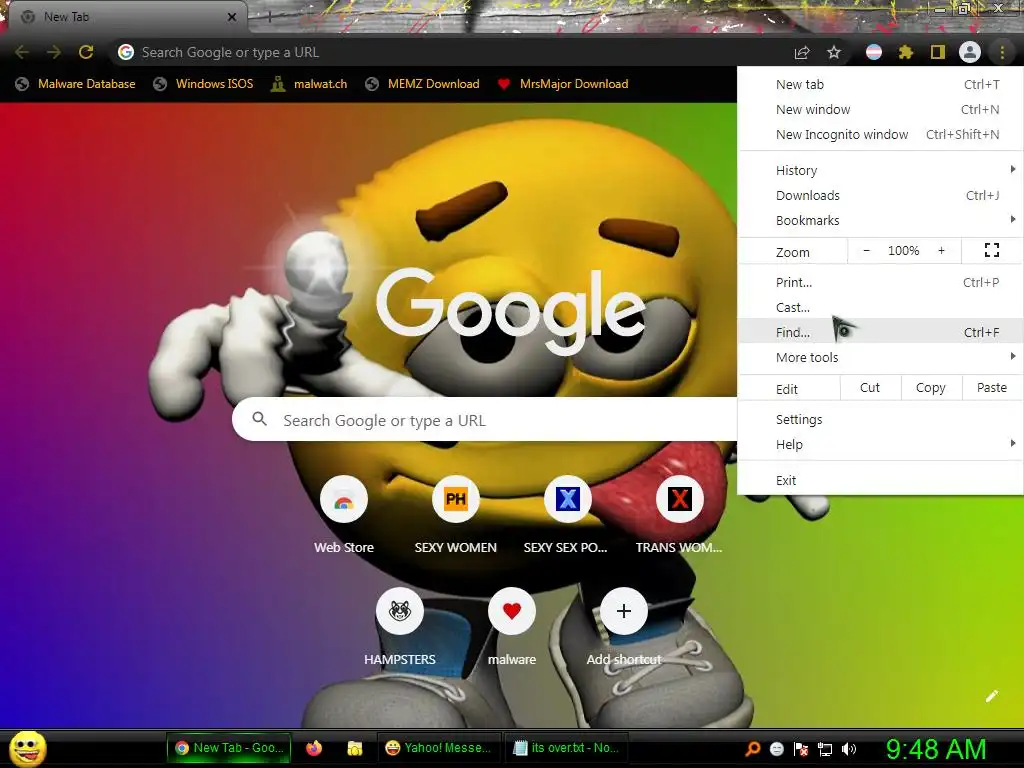Reload the page with the refresh icon
The height and width of the screenshot is (768, 1024).
pyautogui.click(x=86, y=52)
